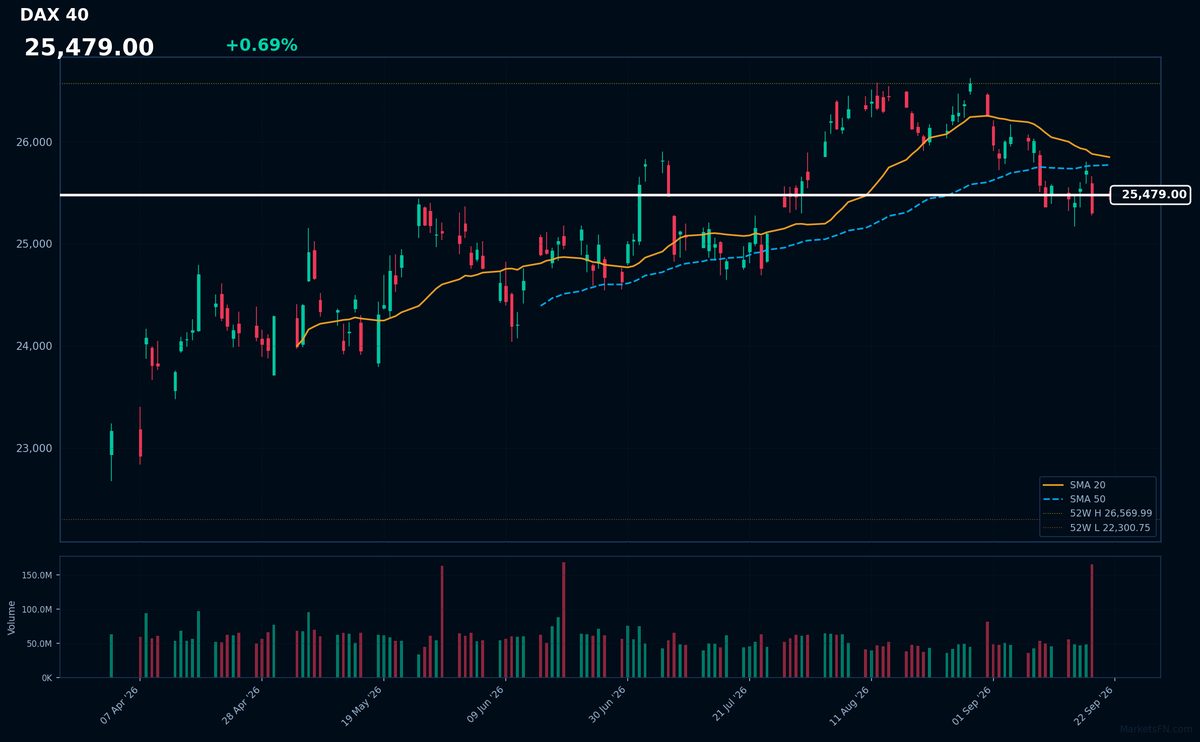Click the 07 Apr '26 date label
The height and width of the screenshot is (742, 1200).
121,705
